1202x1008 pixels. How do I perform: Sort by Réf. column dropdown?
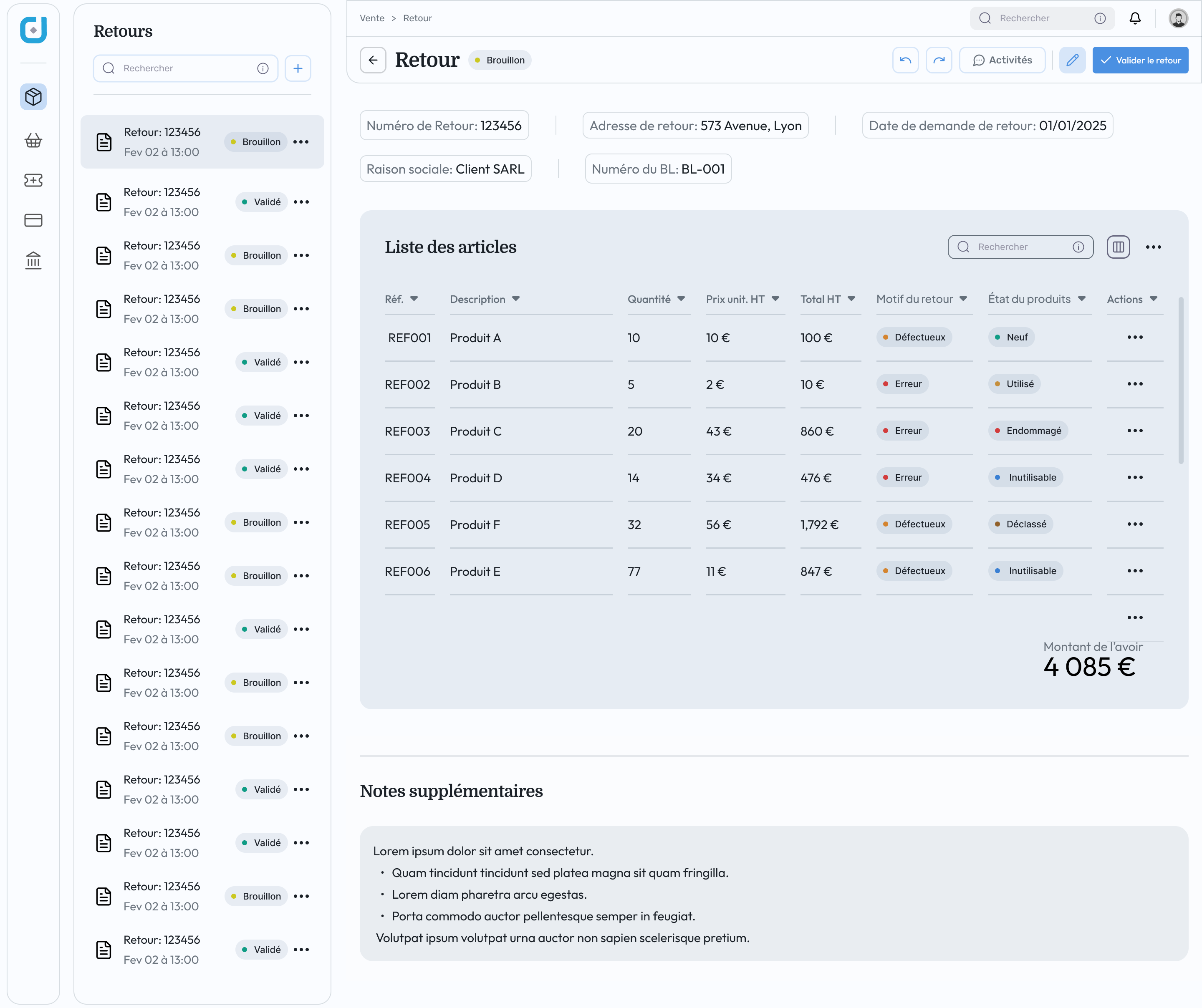tap(414, 299)
